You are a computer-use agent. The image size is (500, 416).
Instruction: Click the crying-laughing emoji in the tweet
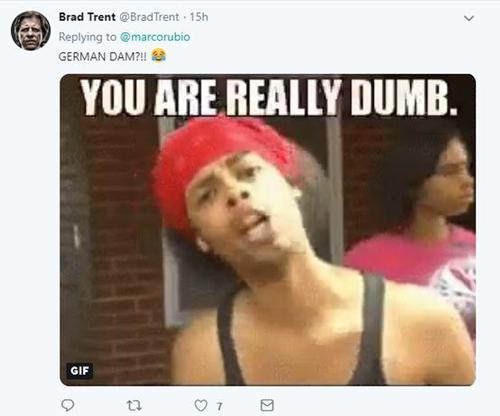(x=159, y=55)
